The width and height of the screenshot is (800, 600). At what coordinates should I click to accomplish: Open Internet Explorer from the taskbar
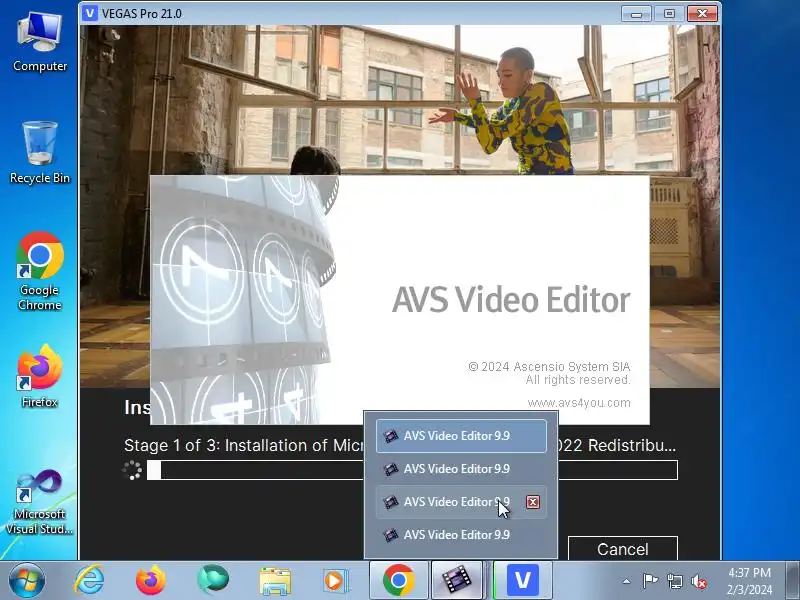[89, 581]
